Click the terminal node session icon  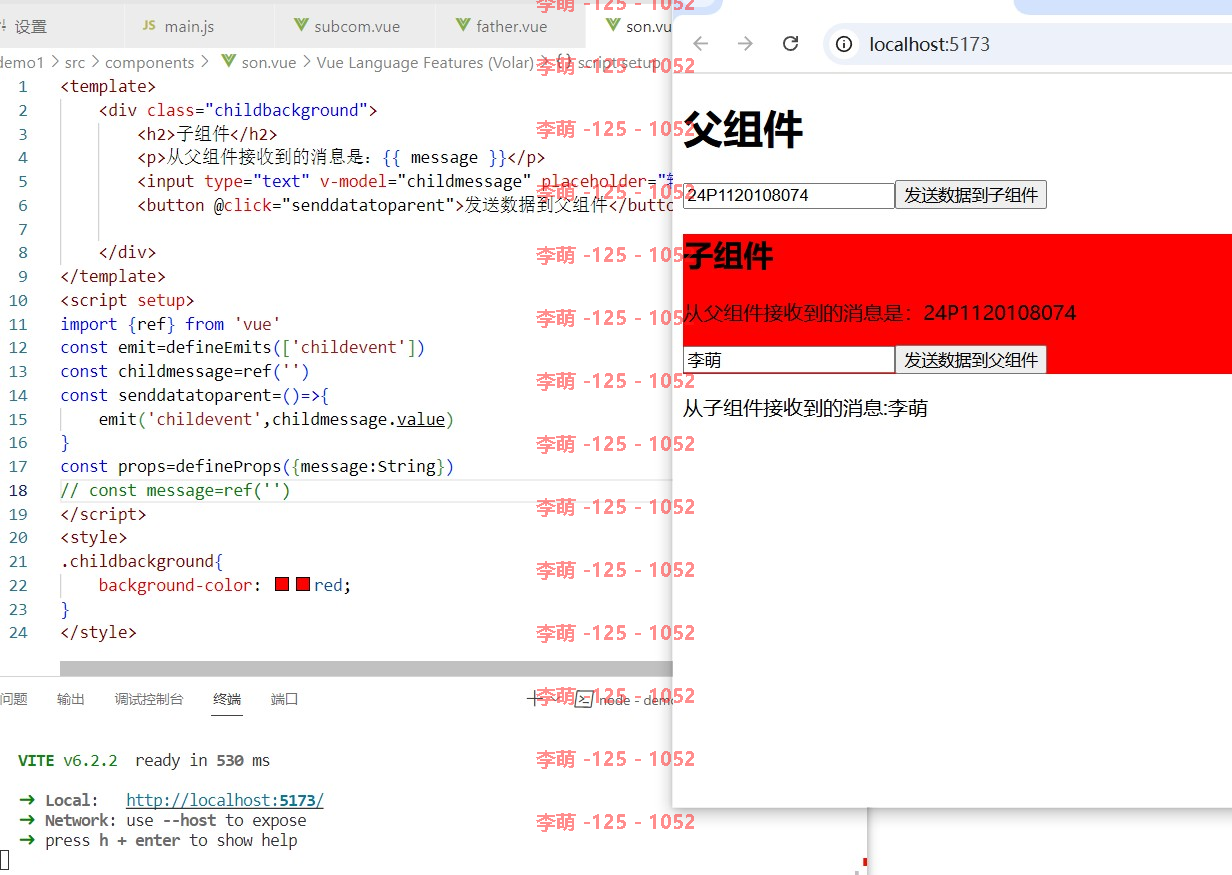point(584,700)
